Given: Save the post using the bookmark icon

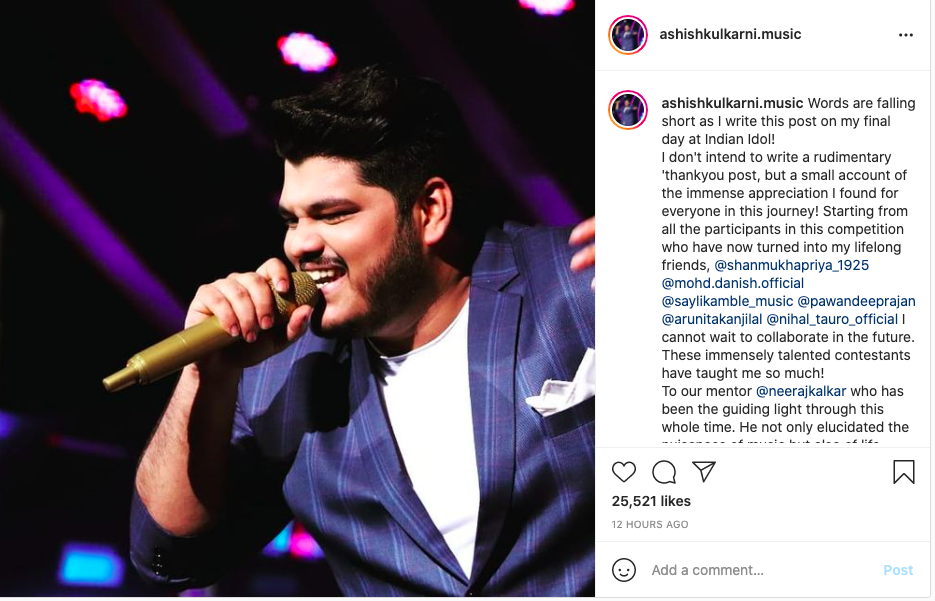Looking at the screenshot, I should [903, 472].
